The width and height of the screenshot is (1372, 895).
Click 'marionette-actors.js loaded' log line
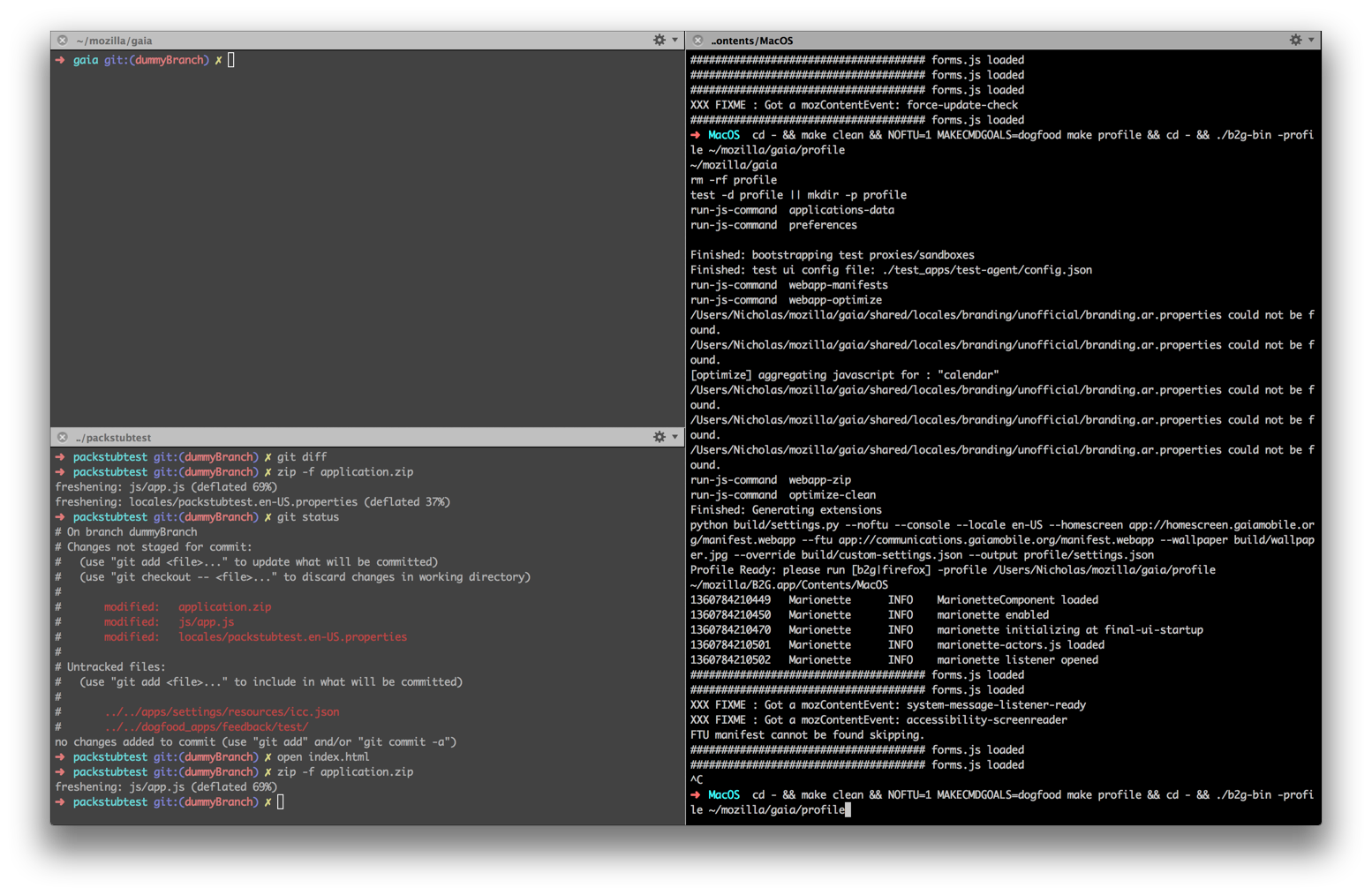pyautogui.click(x=897, y=645)
